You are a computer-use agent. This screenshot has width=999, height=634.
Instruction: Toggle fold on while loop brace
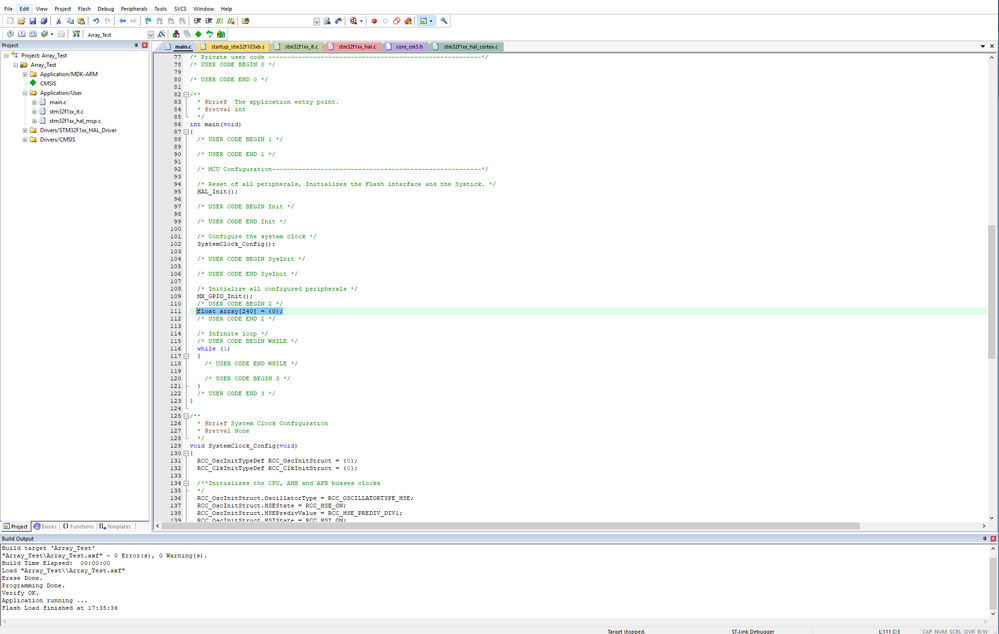coord(186,356)
